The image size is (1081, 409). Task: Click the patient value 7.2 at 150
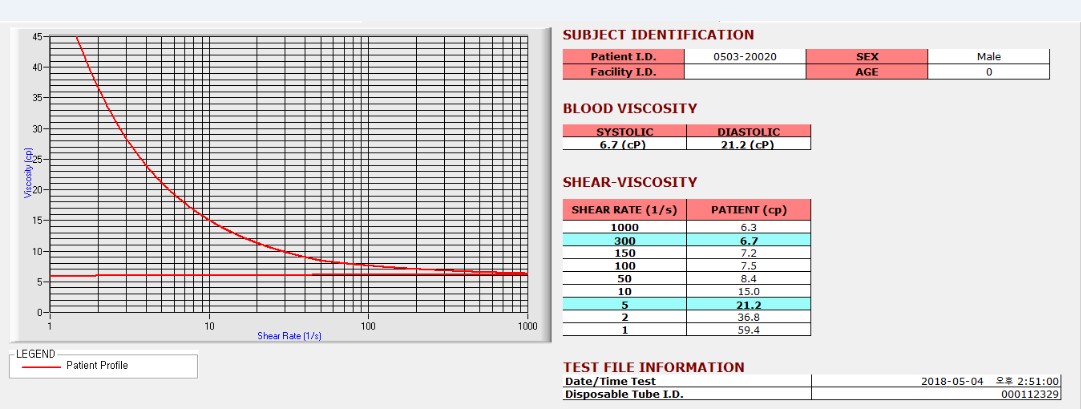(749, 253)
